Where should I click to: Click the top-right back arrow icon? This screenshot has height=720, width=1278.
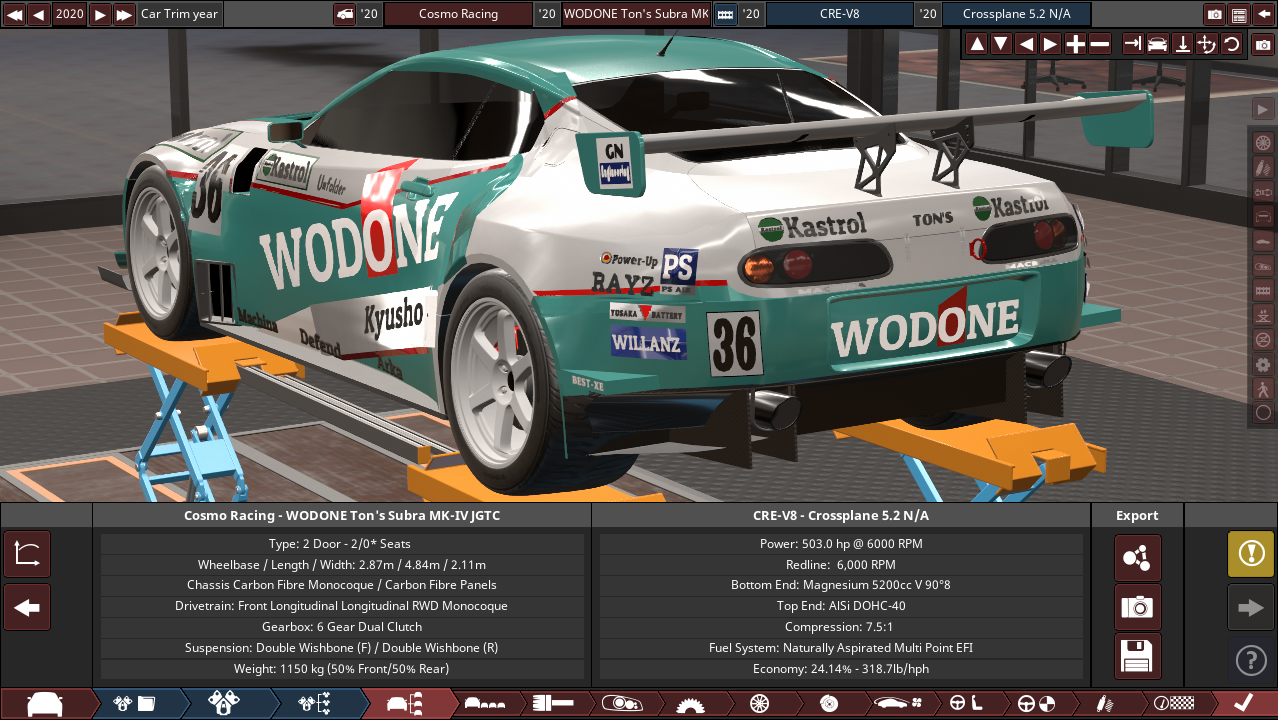1264,14
